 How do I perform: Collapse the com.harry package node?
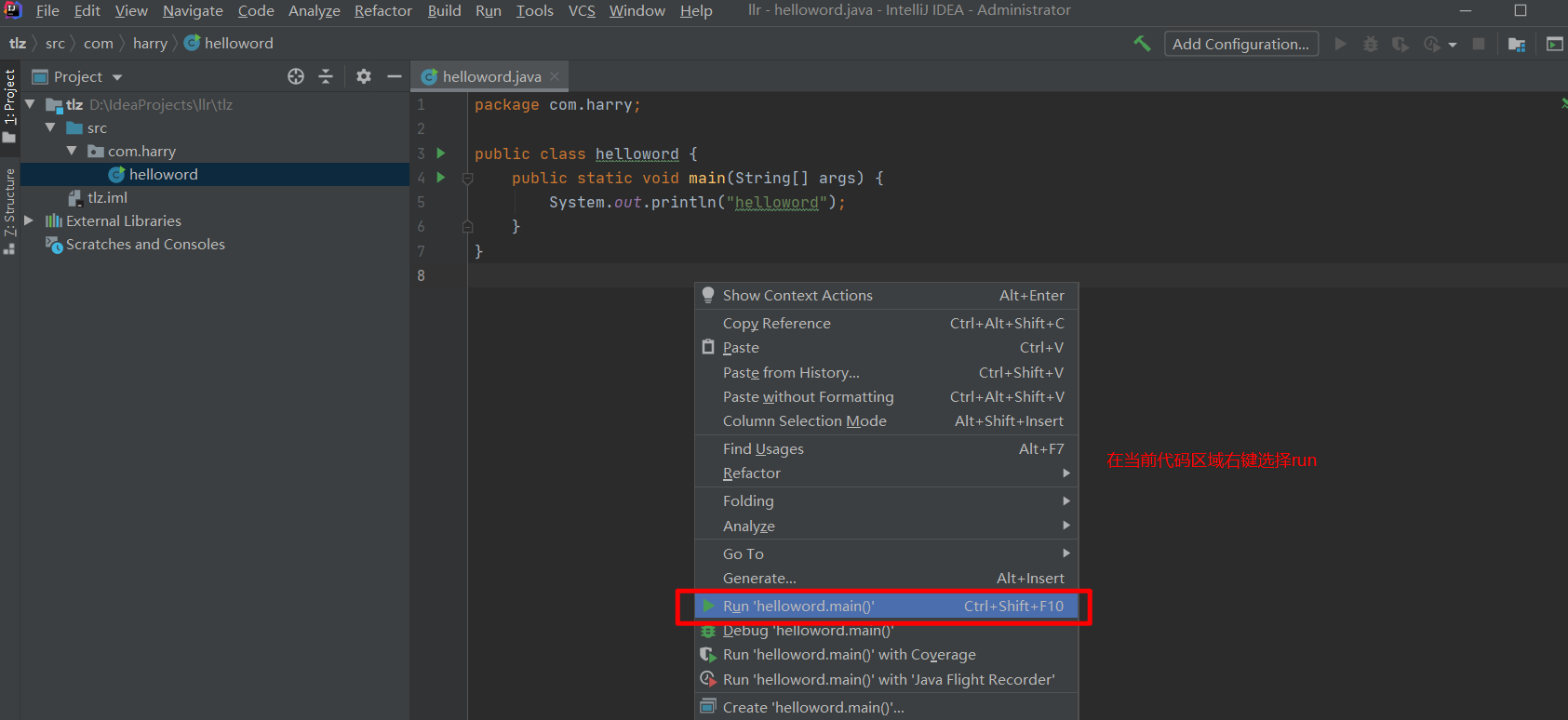pyautogui.click(x=72, y=151)
